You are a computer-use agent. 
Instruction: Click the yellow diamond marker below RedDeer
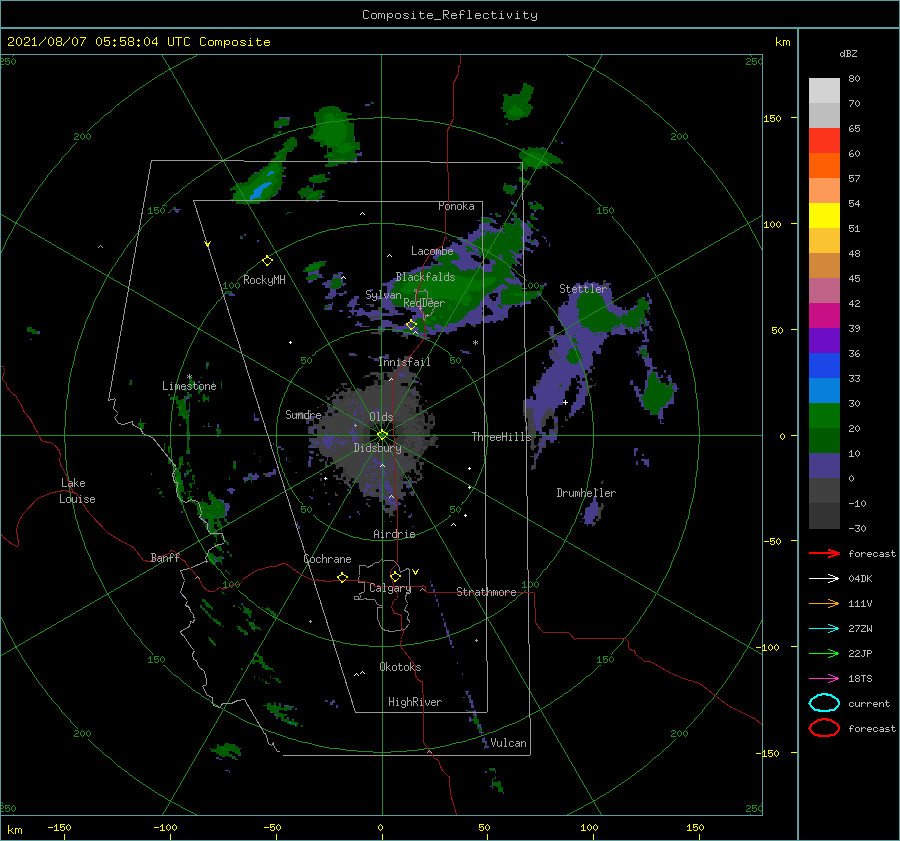pos(412,325)
